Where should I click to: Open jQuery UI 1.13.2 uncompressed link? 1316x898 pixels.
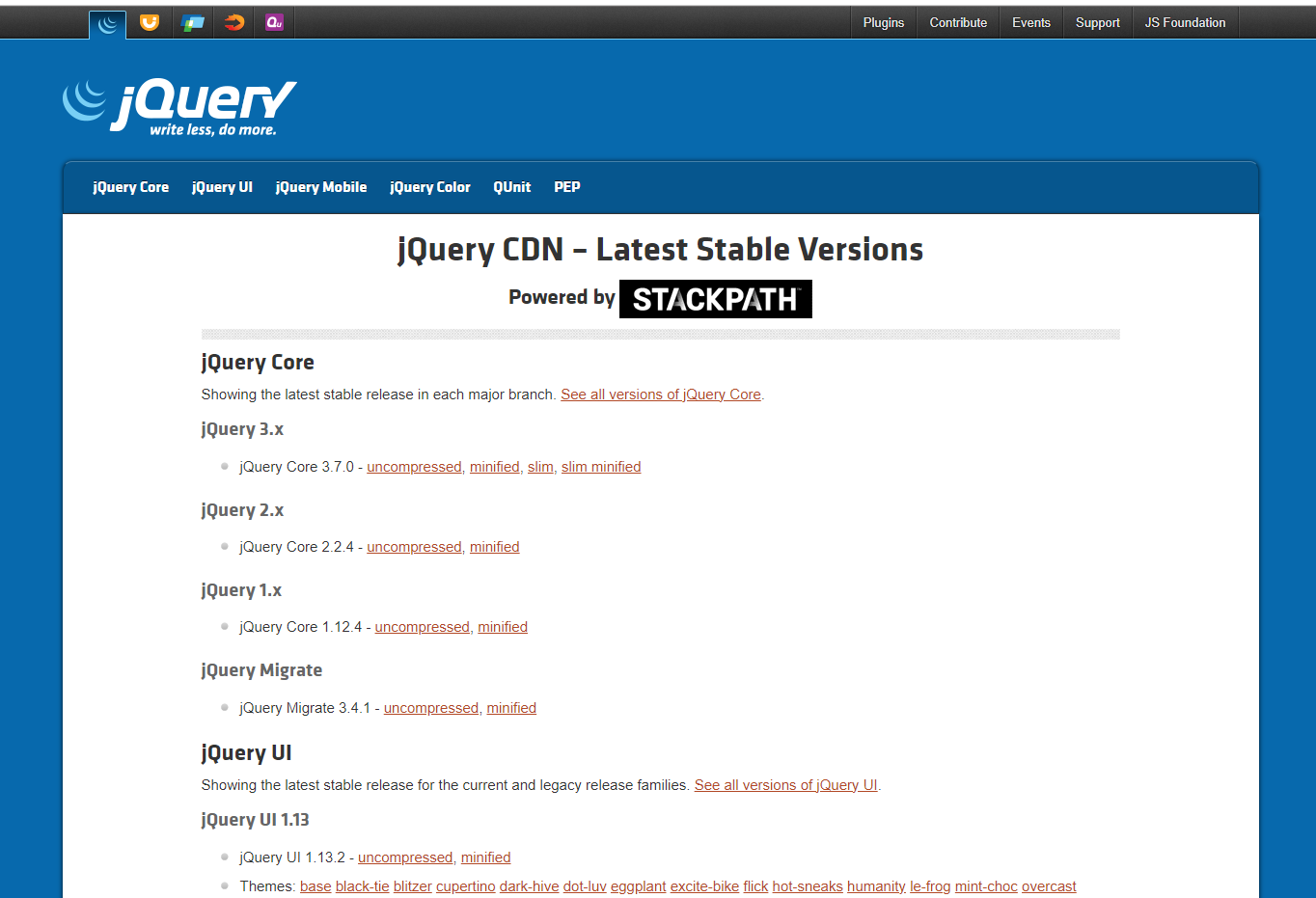coord(405,857)
